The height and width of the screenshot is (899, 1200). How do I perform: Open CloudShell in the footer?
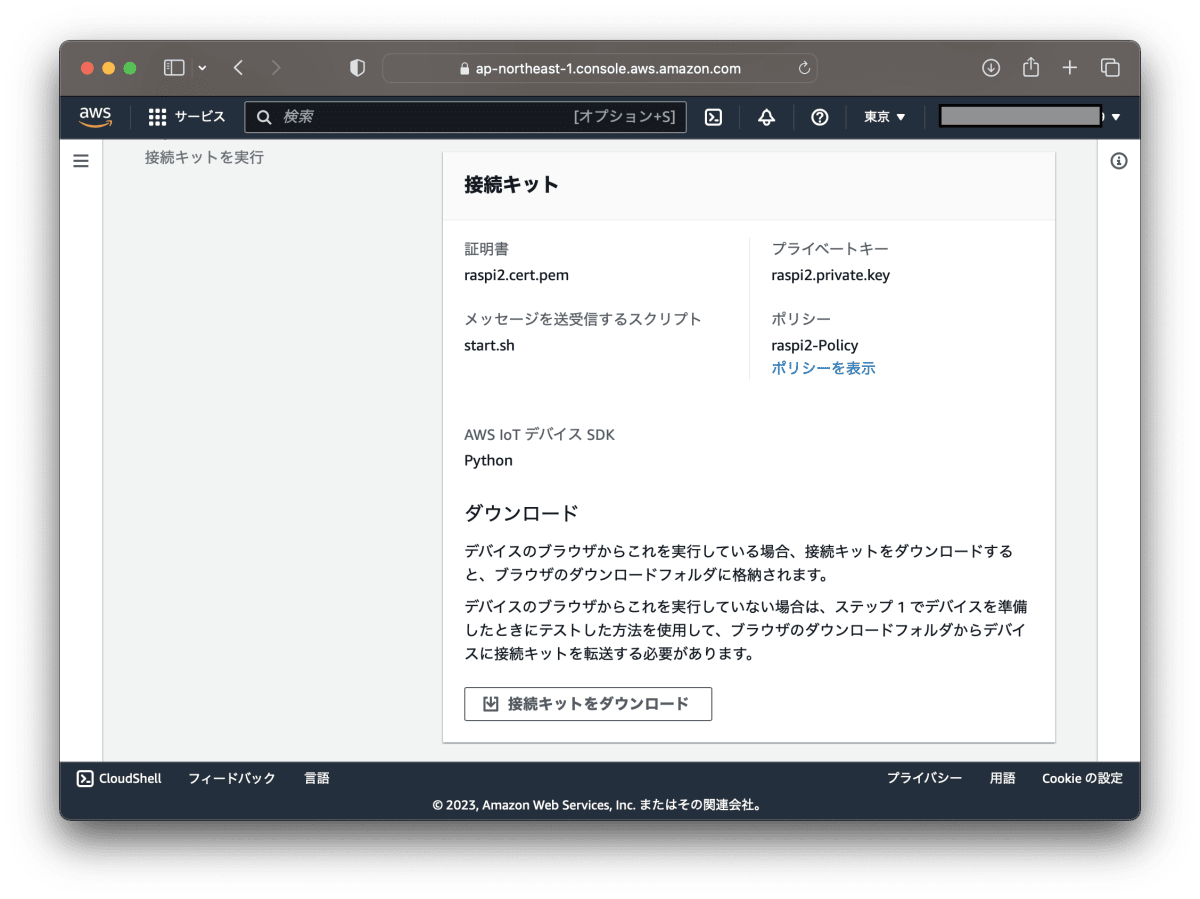119,778
